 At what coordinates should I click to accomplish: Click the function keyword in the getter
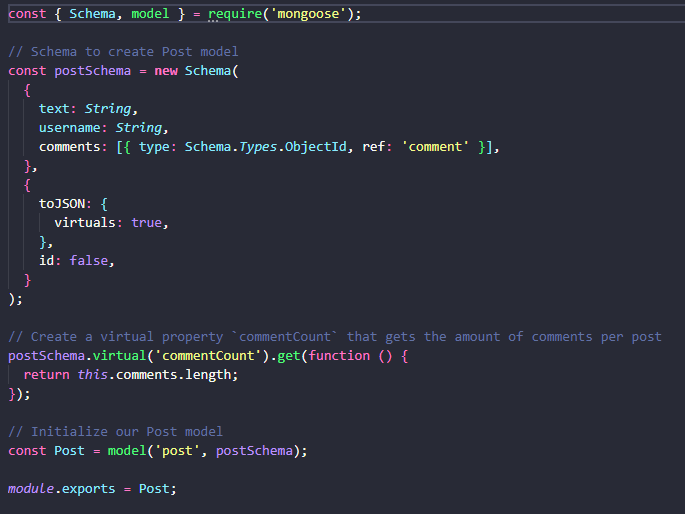coord(339,356)
